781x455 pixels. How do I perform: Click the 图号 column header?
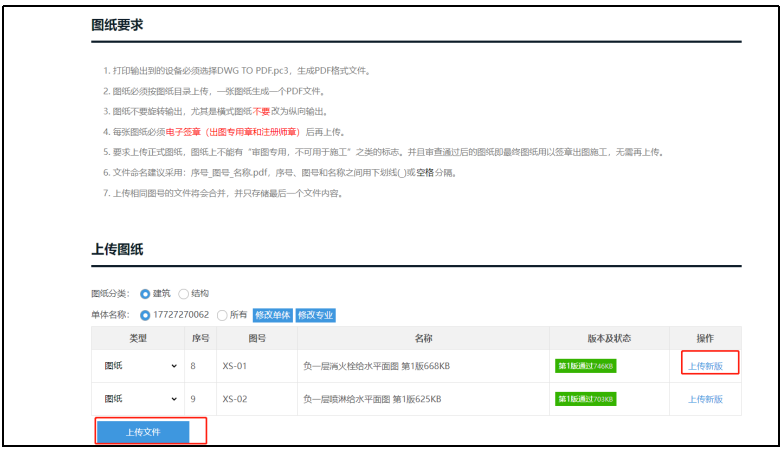(x=257, y=338)
